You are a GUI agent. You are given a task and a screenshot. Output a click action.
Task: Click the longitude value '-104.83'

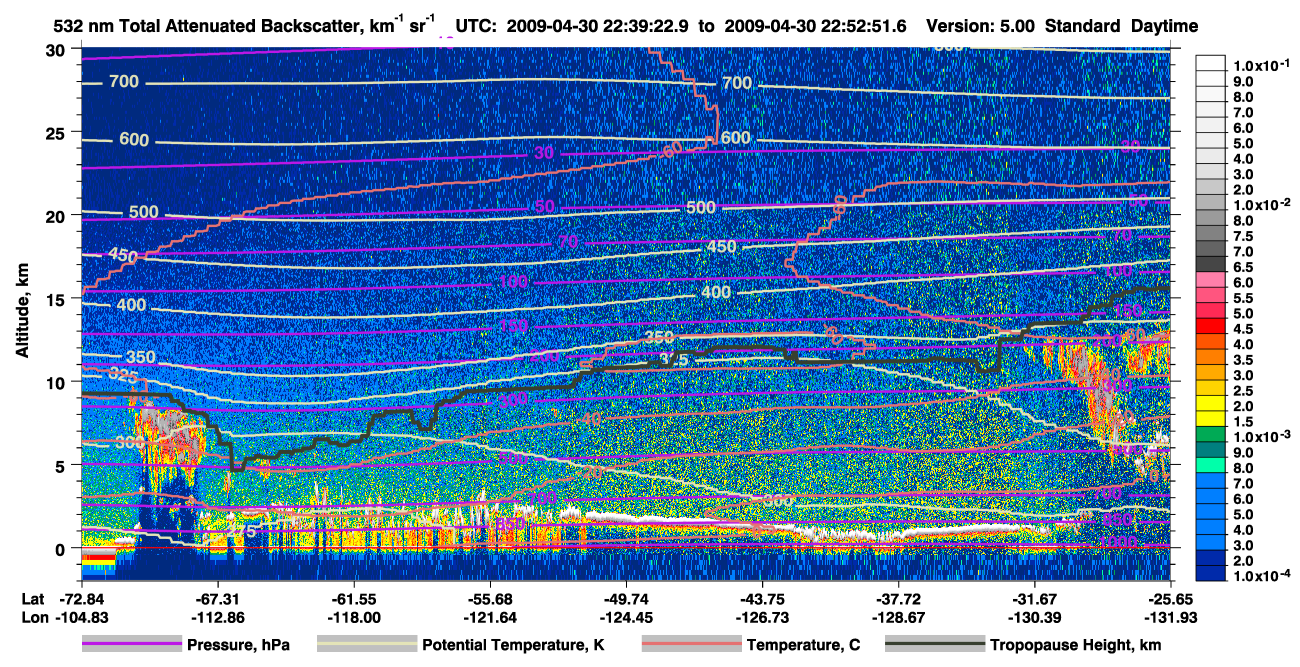click(82, 618)
